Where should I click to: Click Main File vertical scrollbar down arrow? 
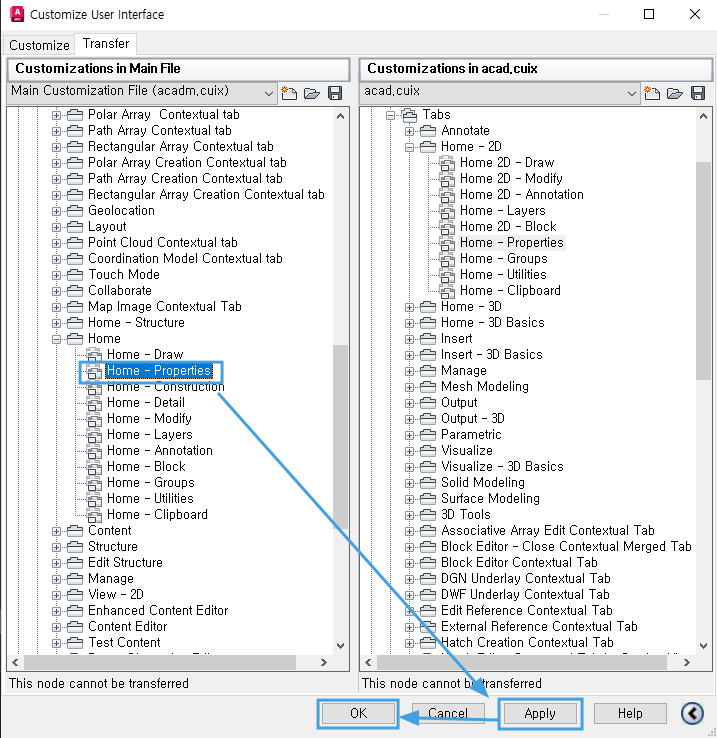click(340, 645)
